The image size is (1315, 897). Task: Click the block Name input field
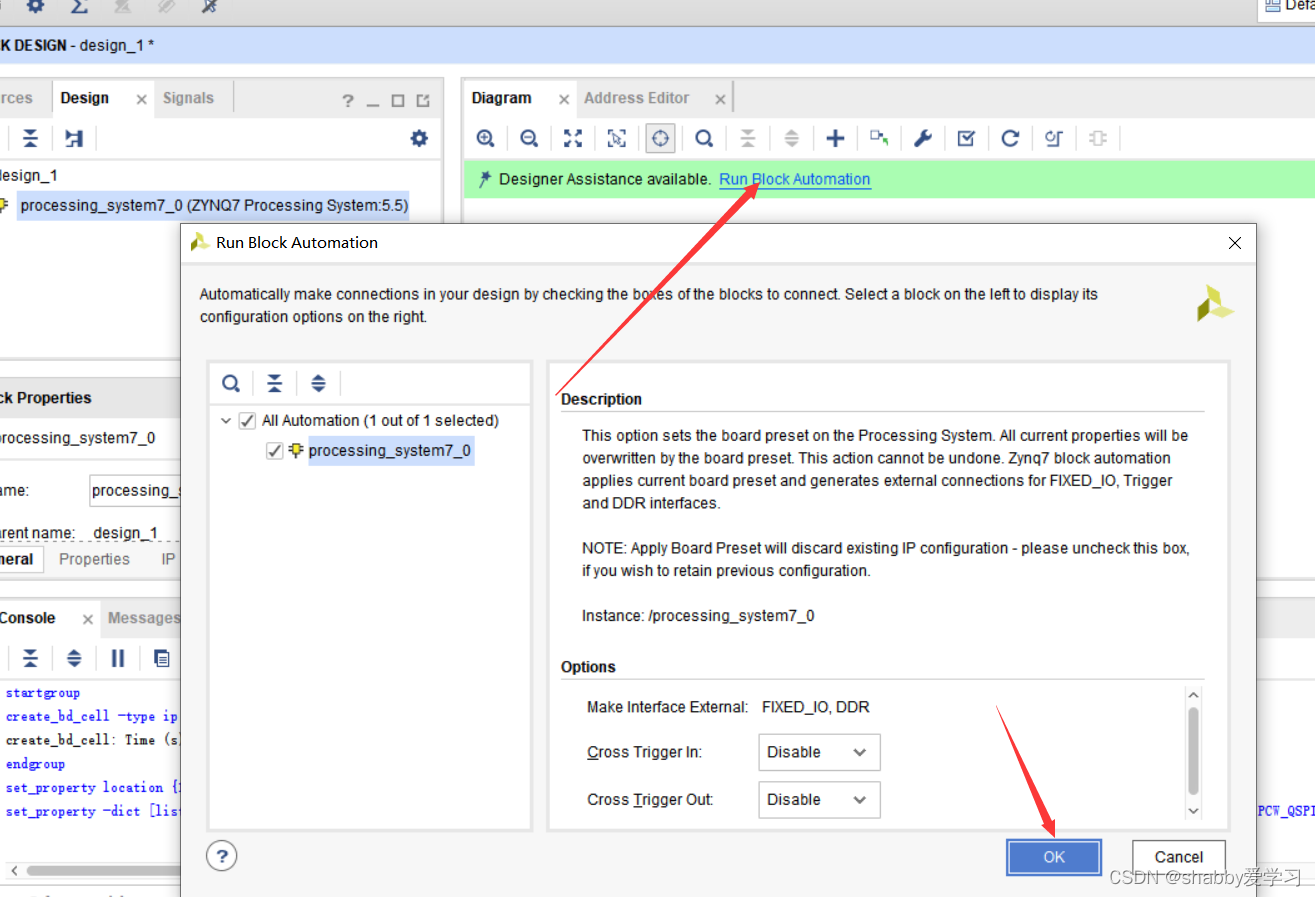click(135, 490)
